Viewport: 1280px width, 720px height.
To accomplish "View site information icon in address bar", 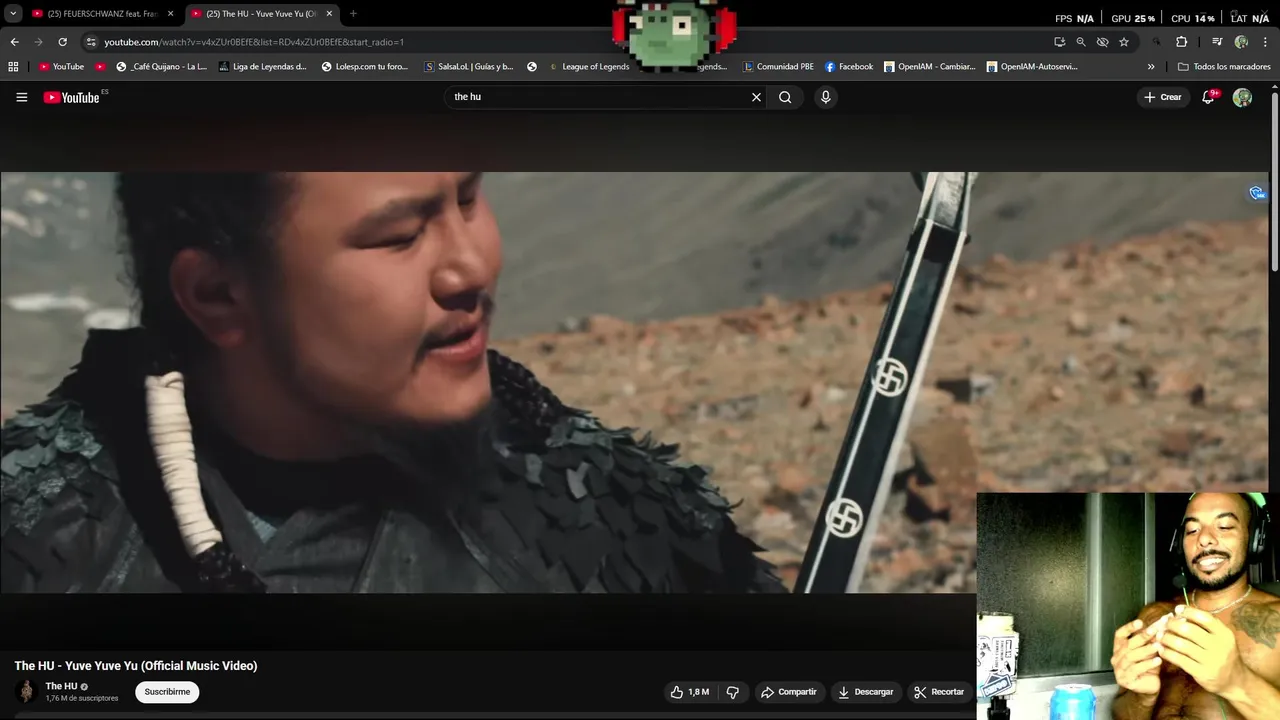I will pos(91,42).
